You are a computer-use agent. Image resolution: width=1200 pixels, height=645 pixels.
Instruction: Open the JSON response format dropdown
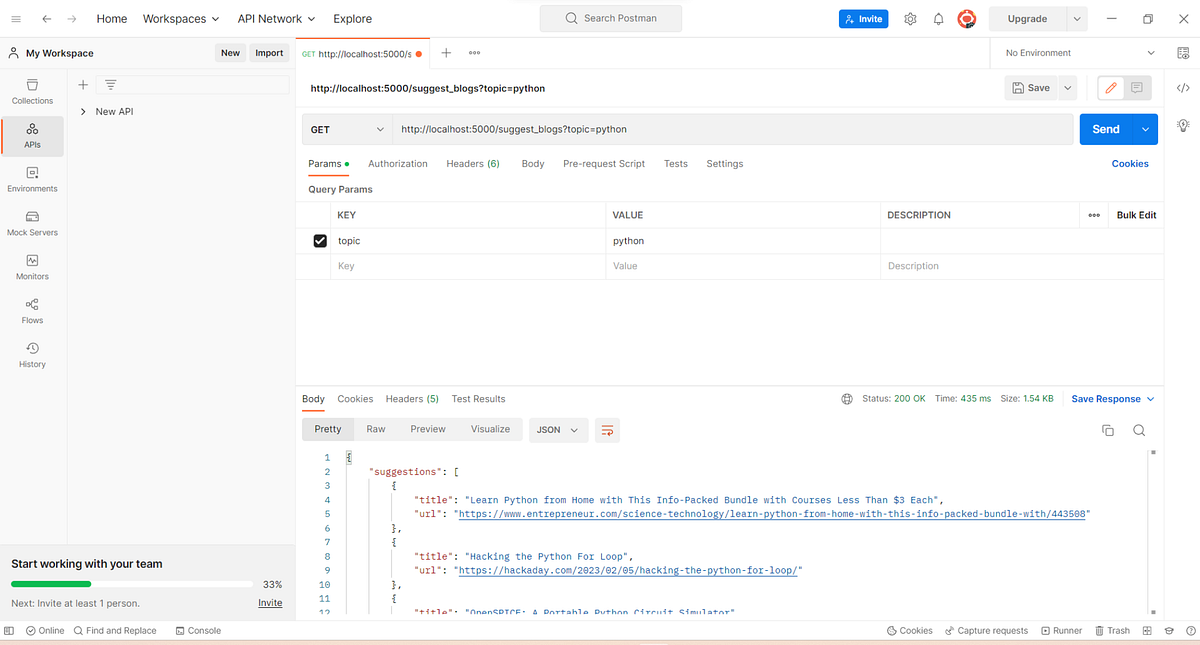pyautogui.click(x=558, y=429)
